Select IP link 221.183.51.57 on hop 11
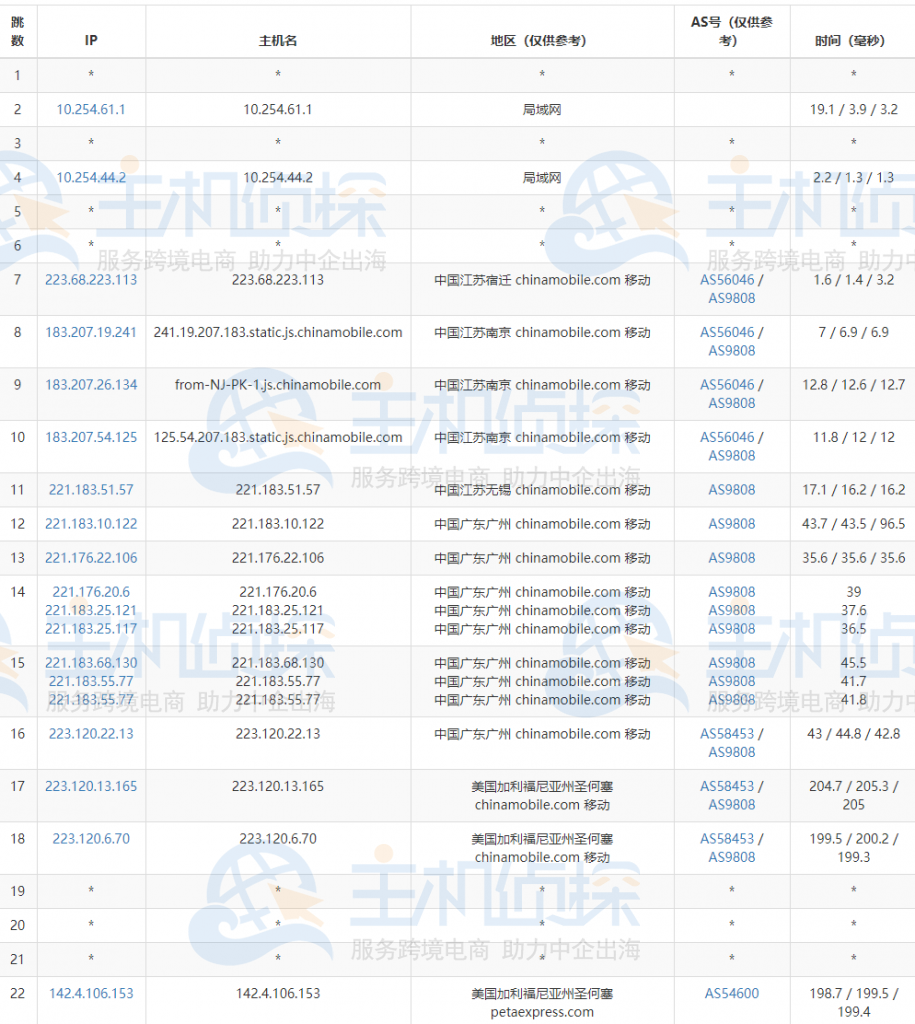The image size is (915, 1024). 90,490
